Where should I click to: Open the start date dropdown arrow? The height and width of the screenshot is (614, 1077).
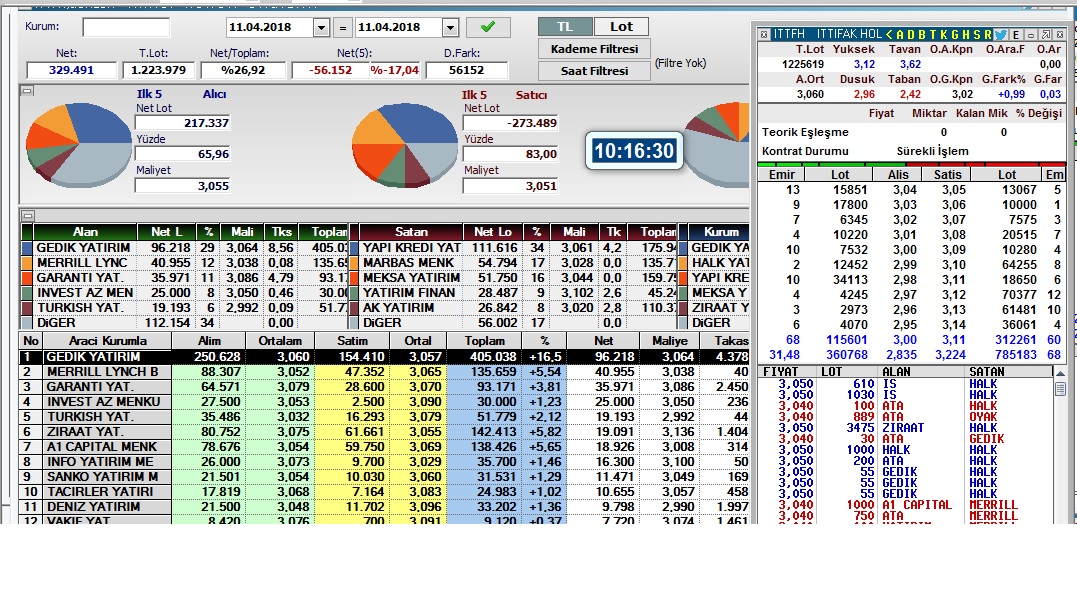pyautogui.click(x=321, y=27)
